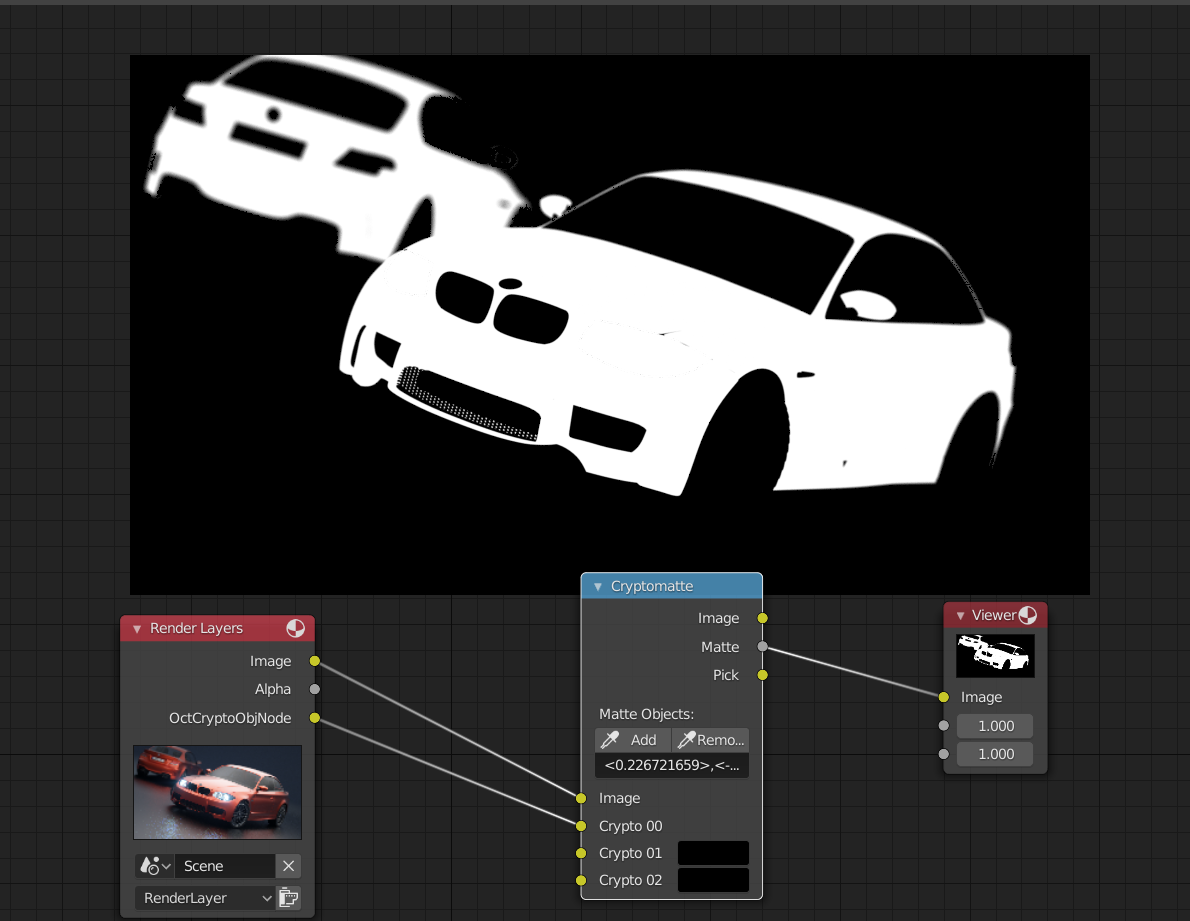
Task: Select the Render Layers node title
Action: pyautogui.click(x=197, y=628)
